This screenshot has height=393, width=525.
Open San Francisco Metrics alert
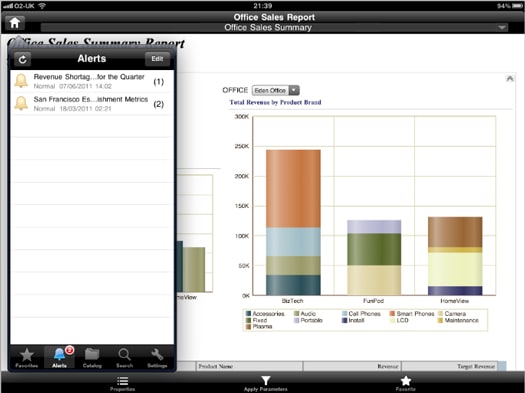pos(92,103)
